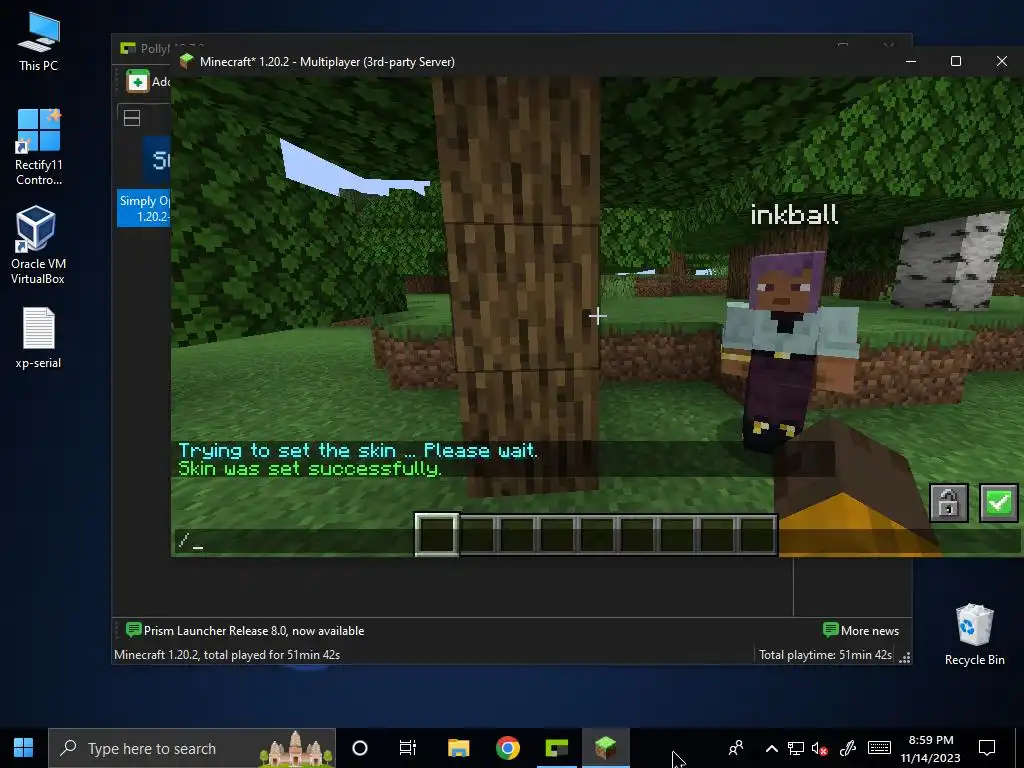Open the xp-serial text file
This screenshot has width=1024, height=768.
(x=38, y=338)
